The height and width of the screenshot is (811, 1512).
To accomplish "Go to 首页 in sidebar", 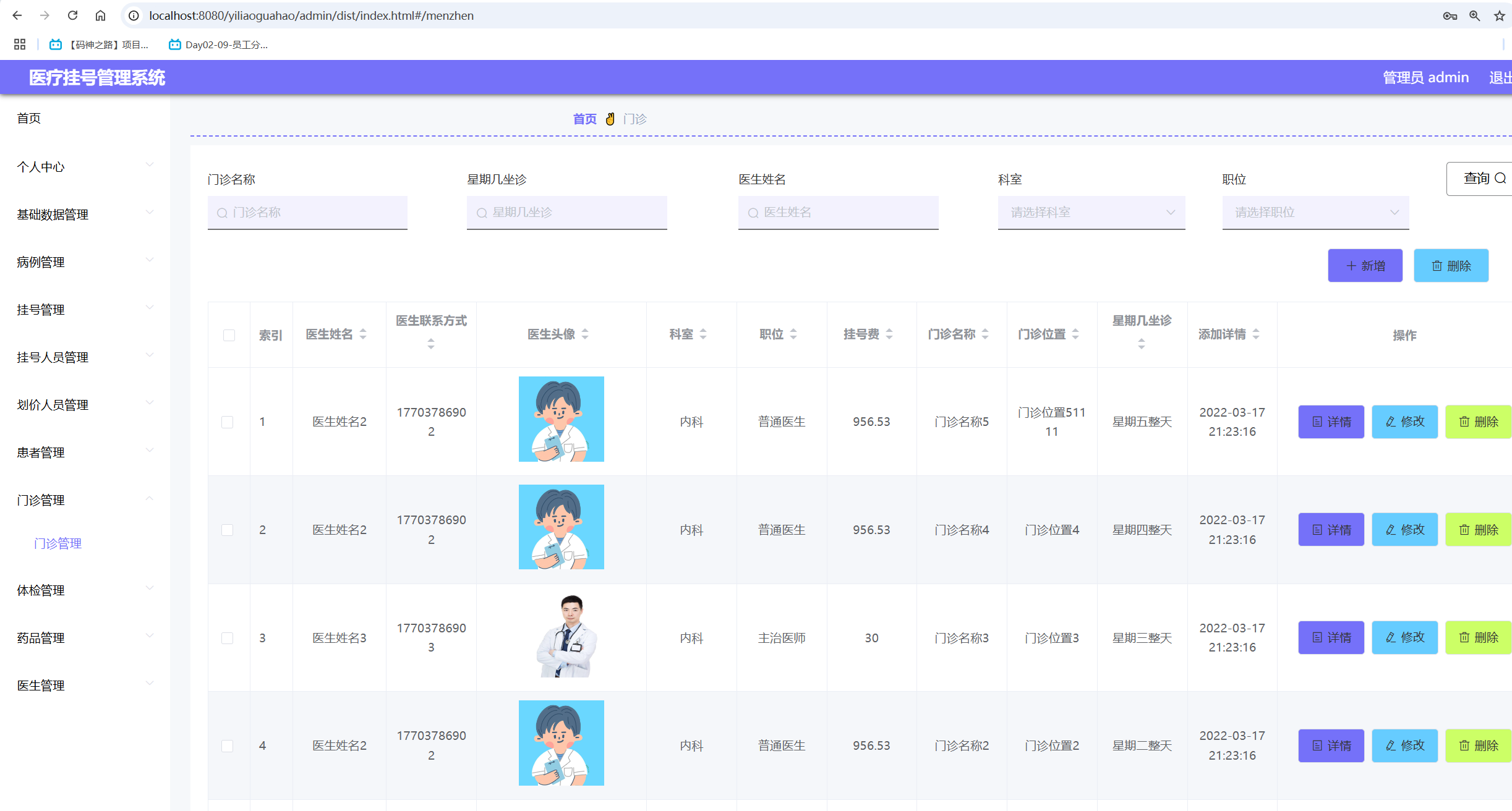I will click(28, 118).
